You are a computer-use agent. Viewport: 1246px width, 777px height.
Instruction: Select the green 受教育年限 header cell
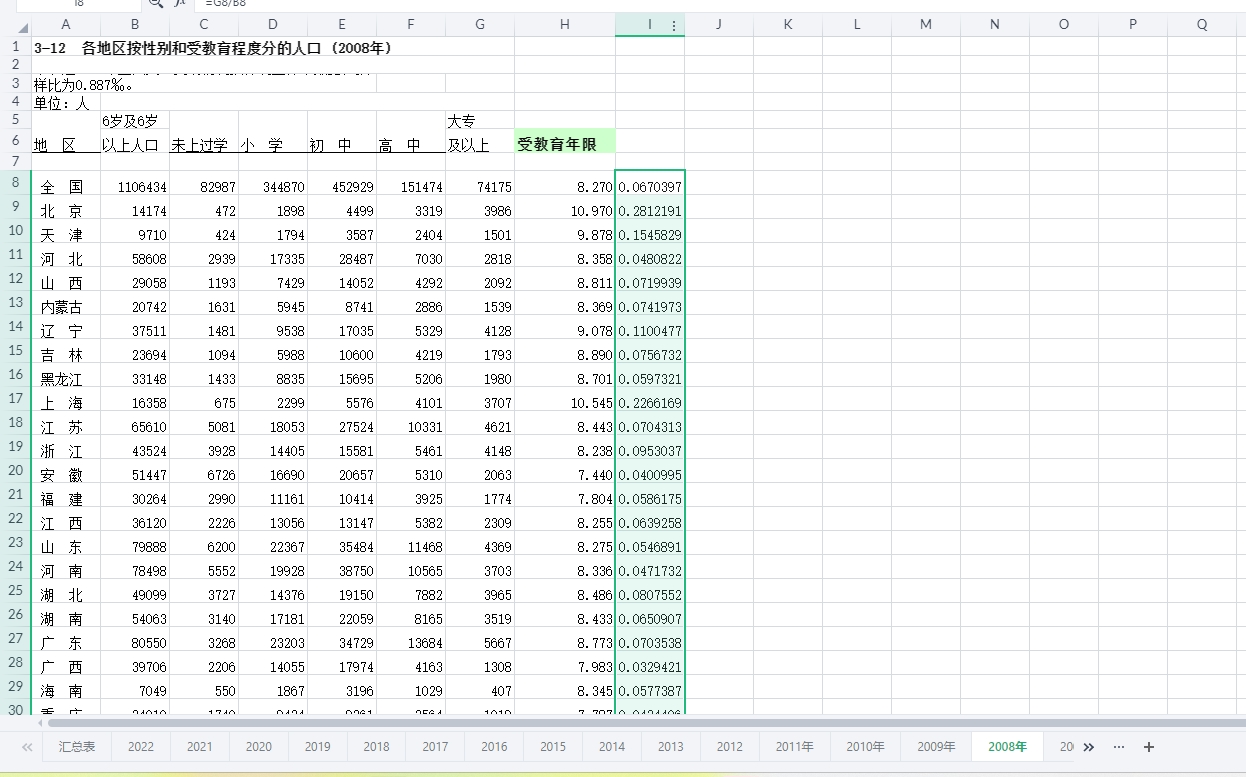point(564,144)
